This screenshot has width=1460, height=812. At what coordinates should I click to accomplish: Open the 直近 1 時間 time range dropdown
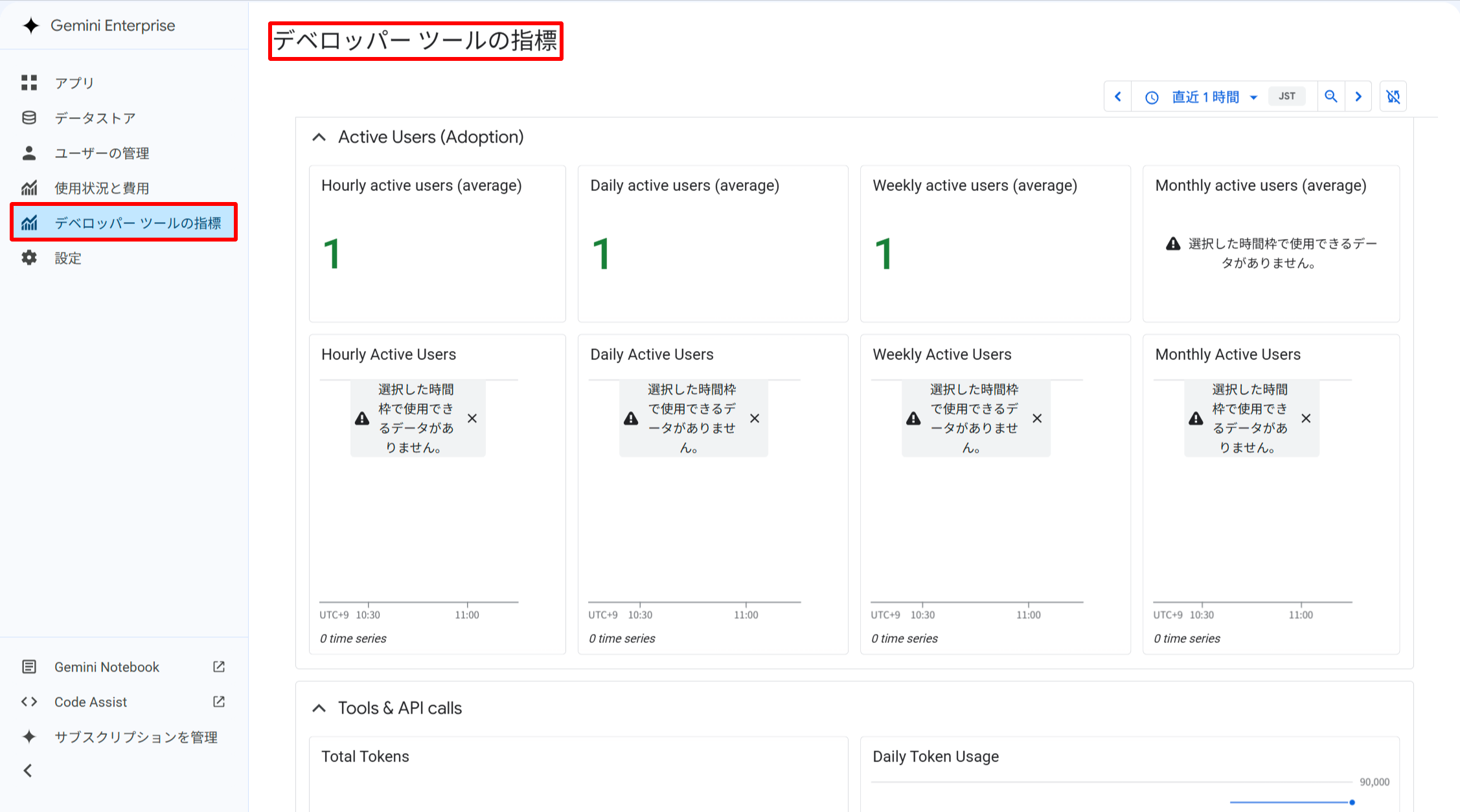pyautogui.click(x=1215, y=97)
